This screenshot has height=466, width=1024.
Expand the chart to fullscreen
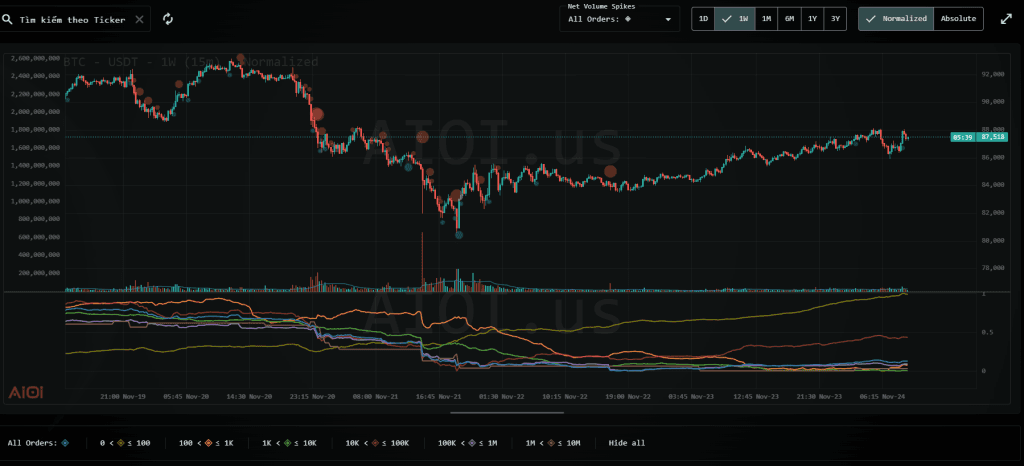1005,19
